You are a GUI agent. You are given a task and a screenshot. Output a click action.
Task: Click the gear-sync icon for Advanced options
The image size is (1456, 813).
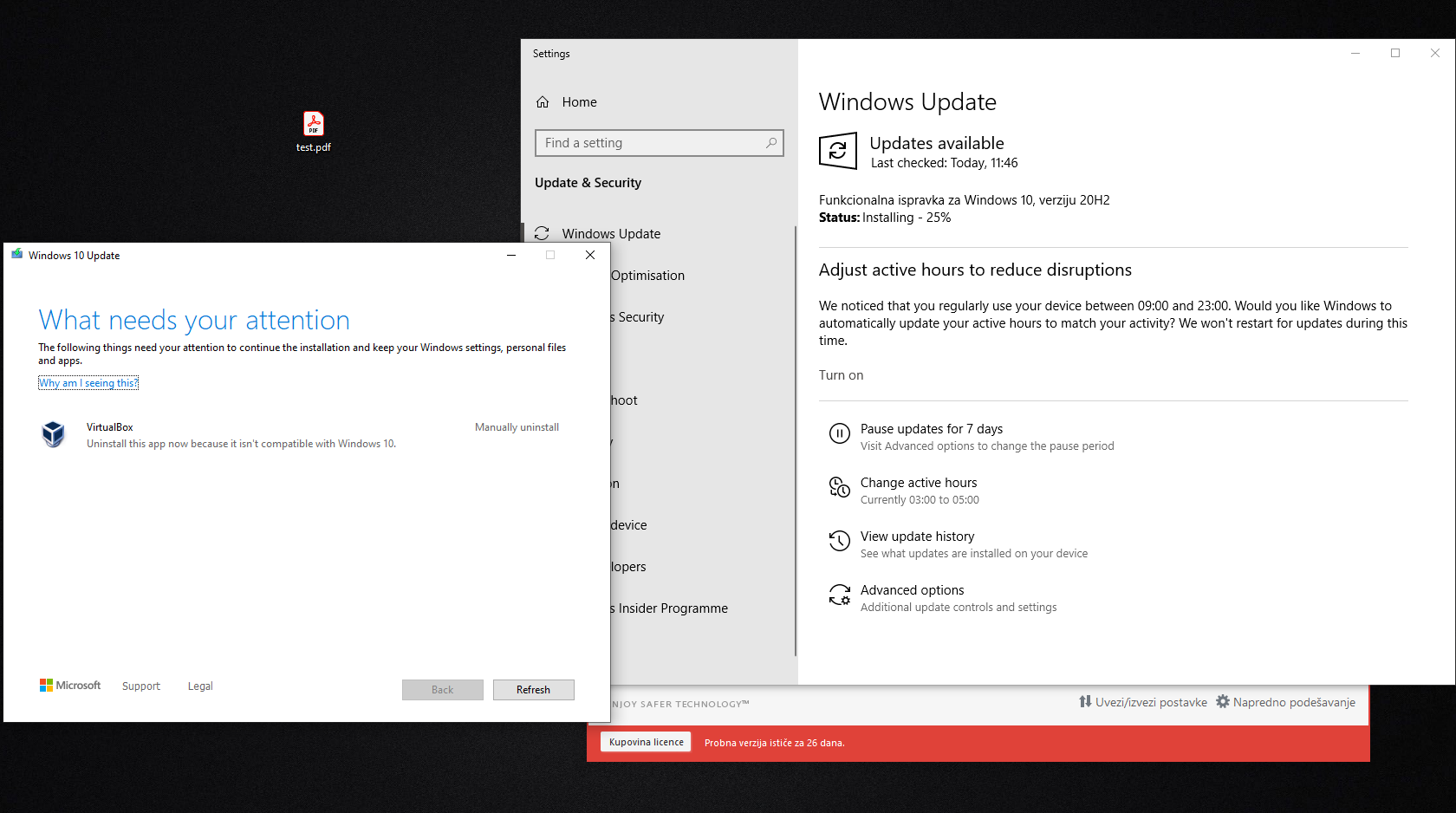pyautogui.click(x=840, y=595)
